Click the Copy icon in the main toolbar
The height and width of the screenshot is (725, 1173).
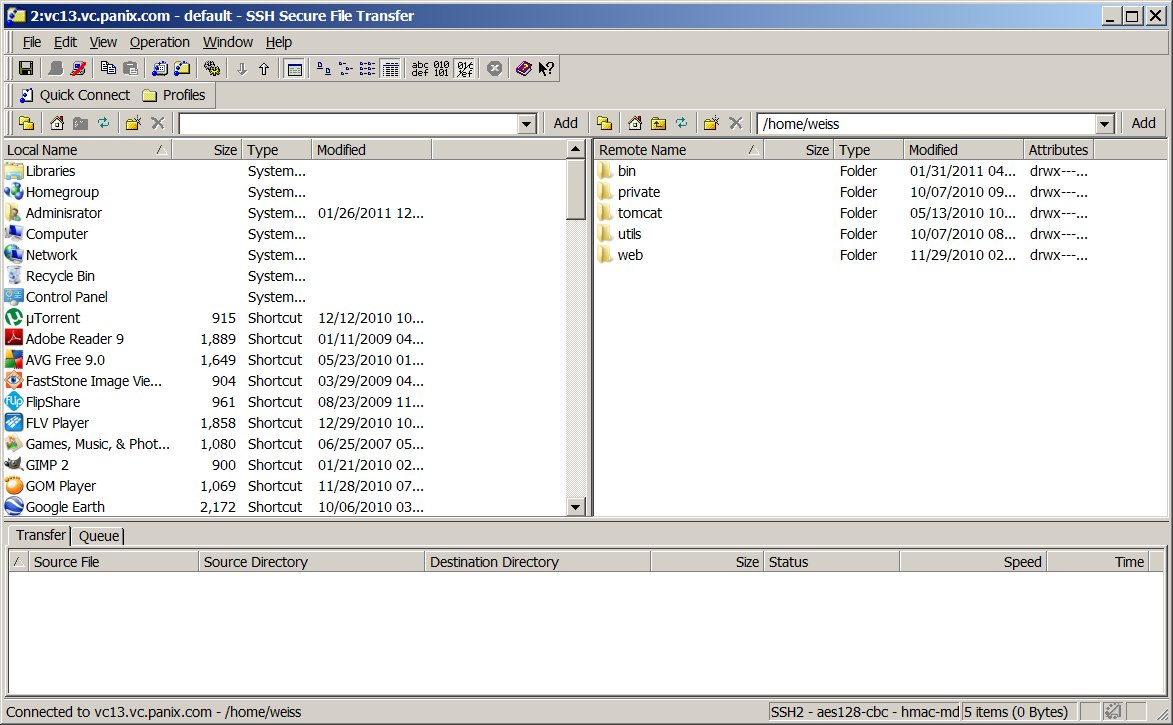[x=108, y=69]
